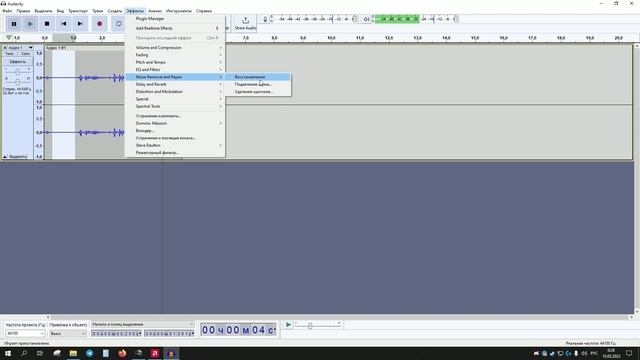This screenshot has height=360, width=640.
Task: Open the Справка menu
Action: click(204, 11)
